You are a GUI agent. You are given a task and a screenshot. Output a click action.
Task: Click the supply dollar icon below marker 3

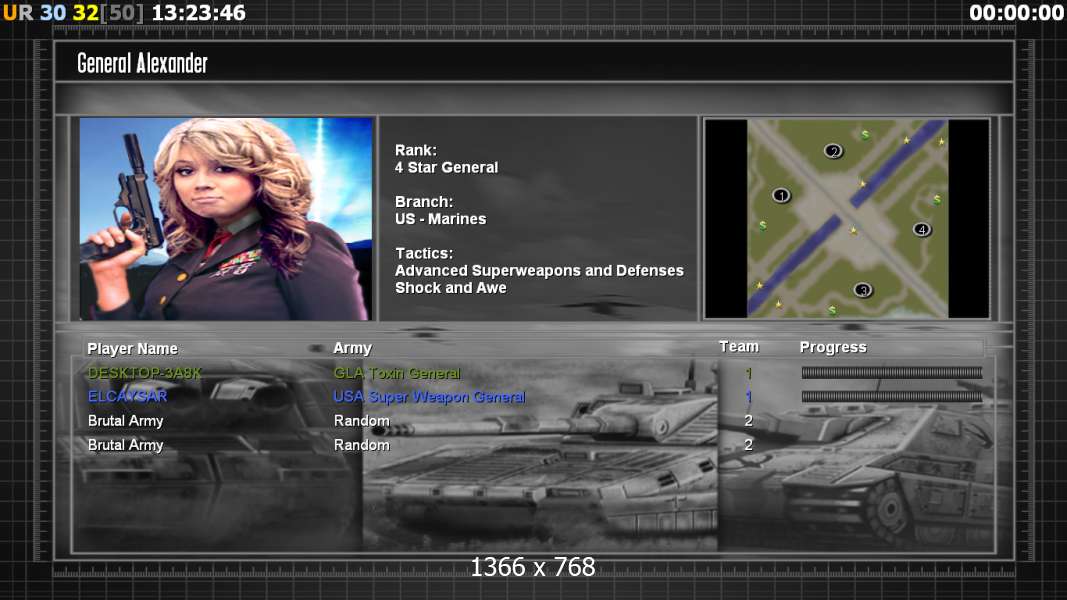pos(832,310)
